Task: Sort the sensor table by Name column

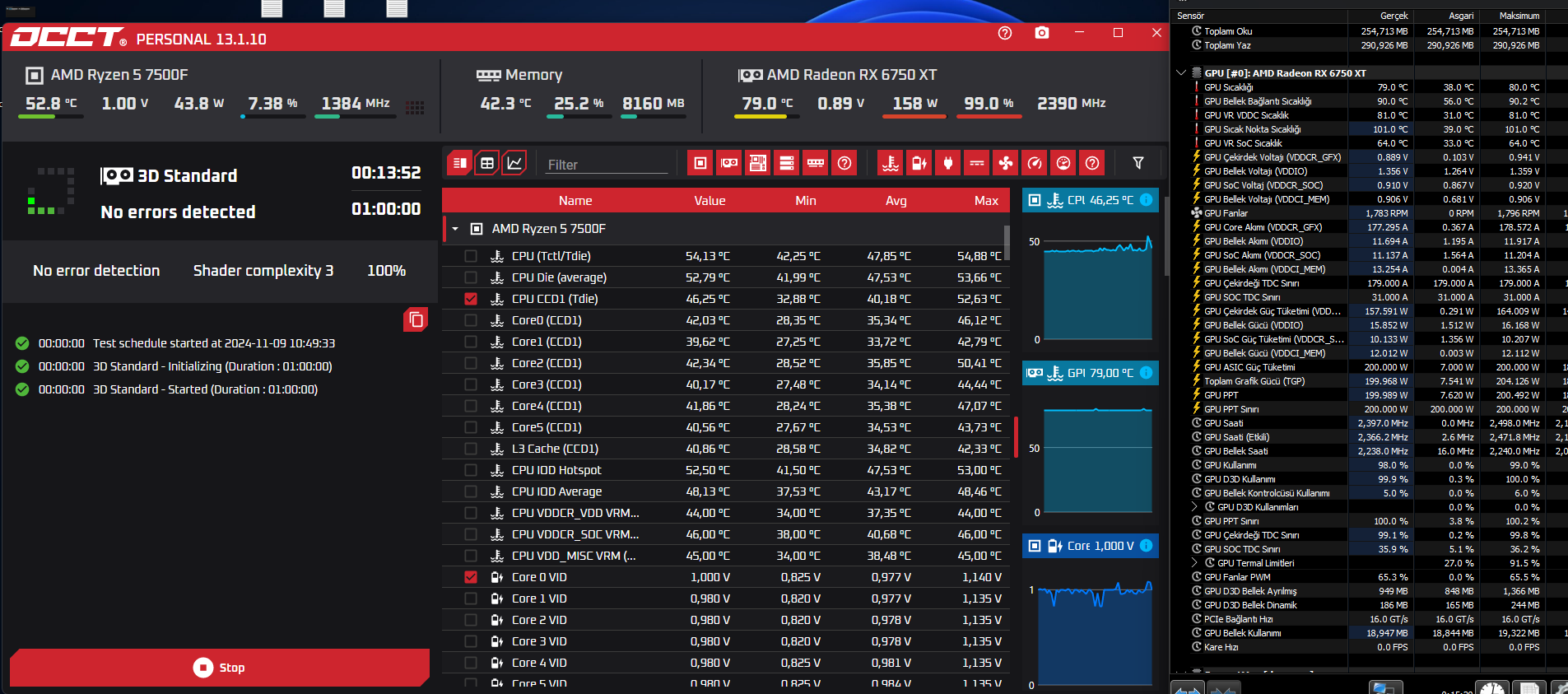Action: pyautogui.click(x=575, y=201)
